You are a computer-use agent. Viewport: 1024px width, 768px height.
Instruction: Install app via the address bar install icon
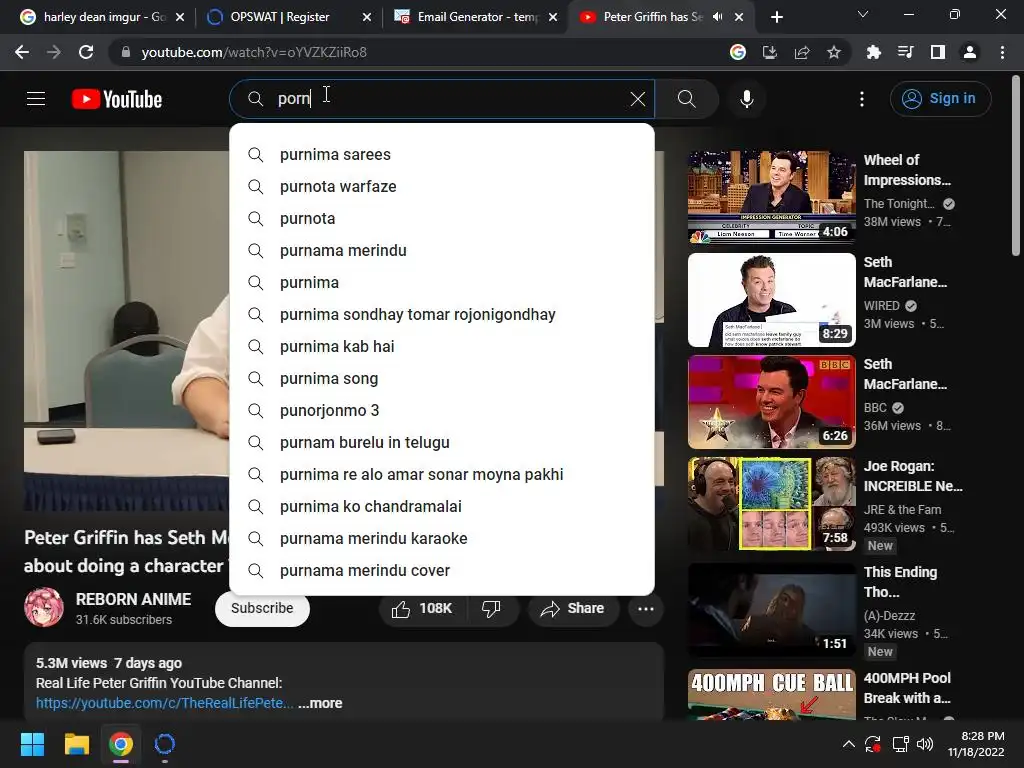click(x=770, y=52)
